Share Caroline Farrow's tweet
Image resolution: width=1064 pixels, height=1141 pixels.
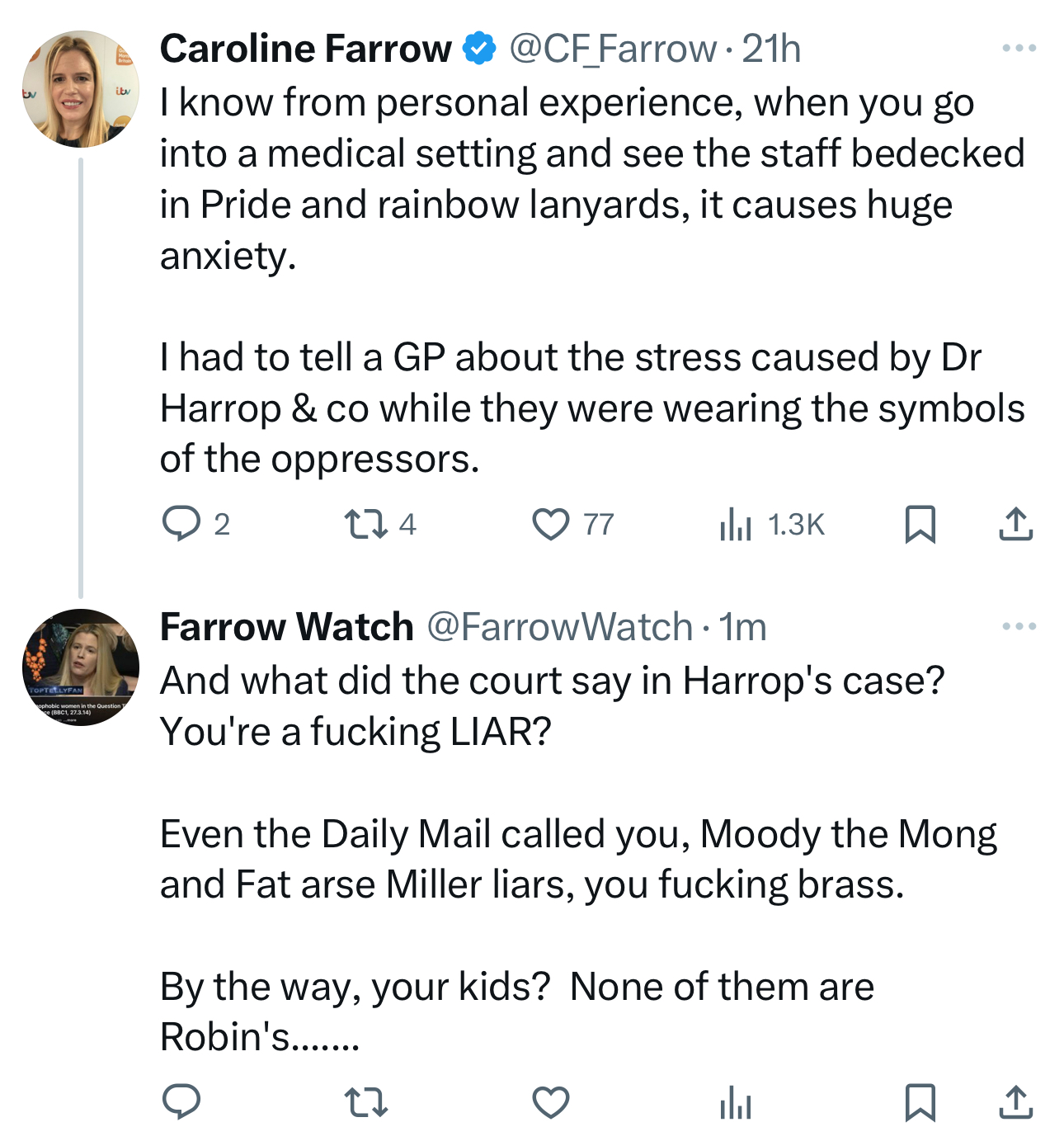[x=1015, y=524]
